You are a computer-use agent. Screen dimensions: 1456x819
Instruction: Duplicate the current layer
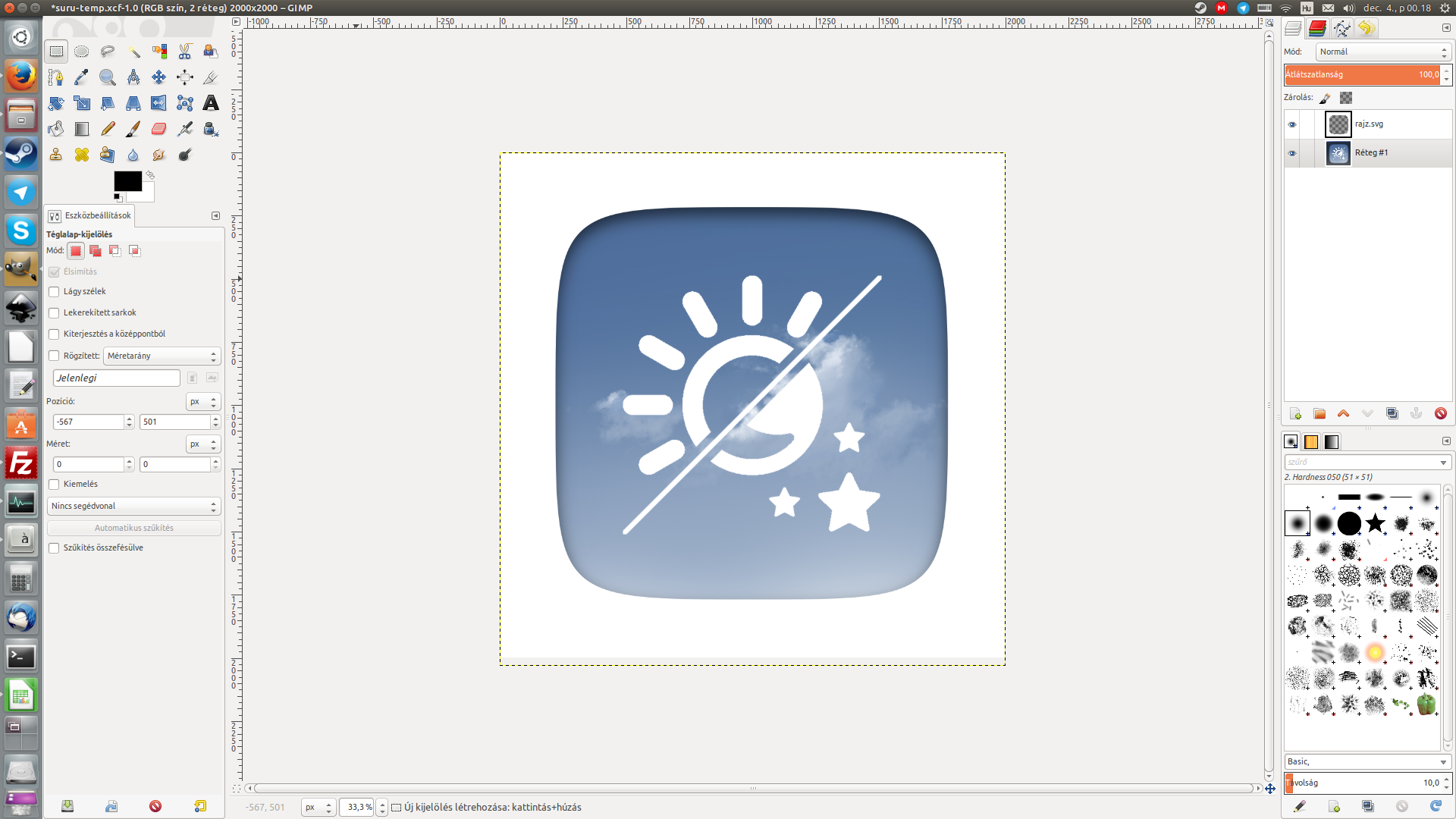(x=1392, y=413)
